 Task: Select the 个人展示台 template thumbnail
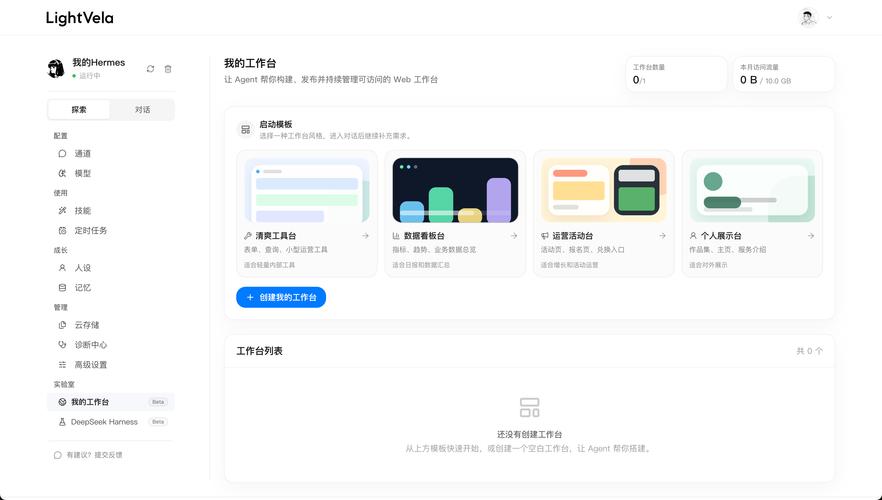[752, 190]
